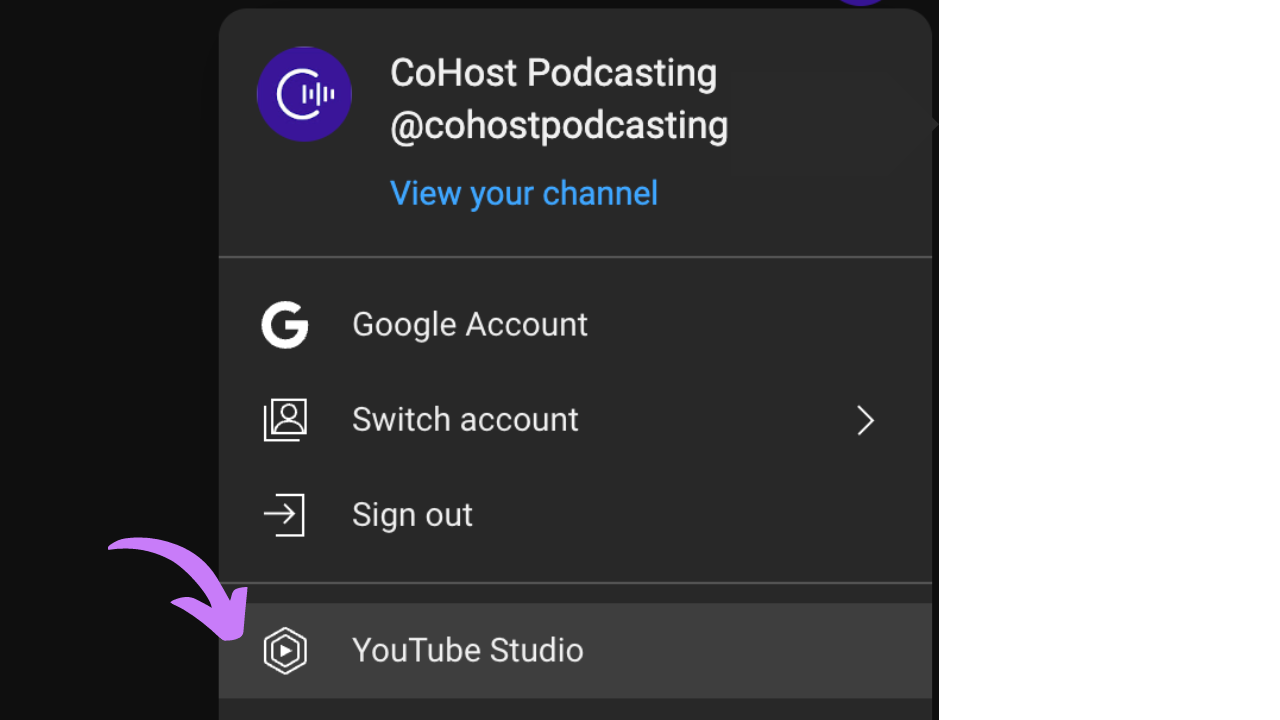
Task: Open the Google Account menu entry
Action: click(575, 325)
